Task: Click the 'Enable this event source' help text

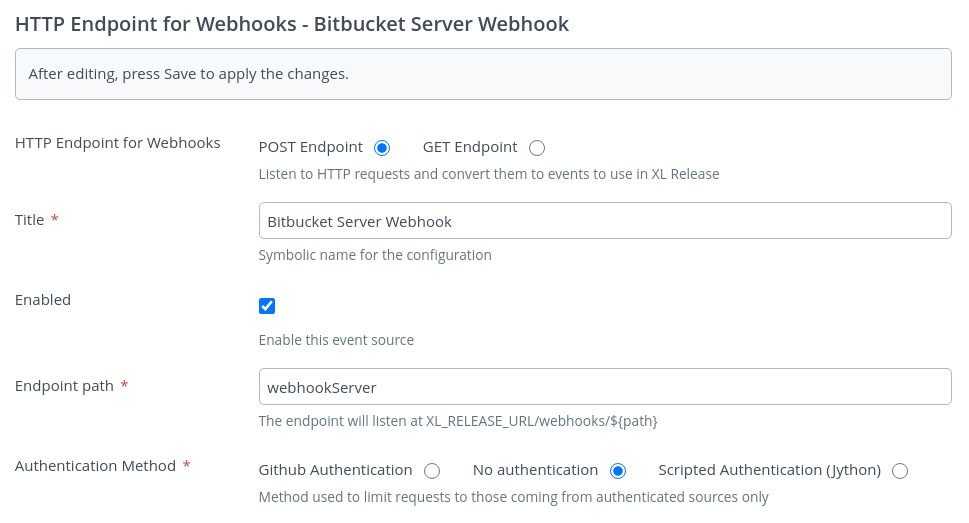Action: tap(336, 340)
